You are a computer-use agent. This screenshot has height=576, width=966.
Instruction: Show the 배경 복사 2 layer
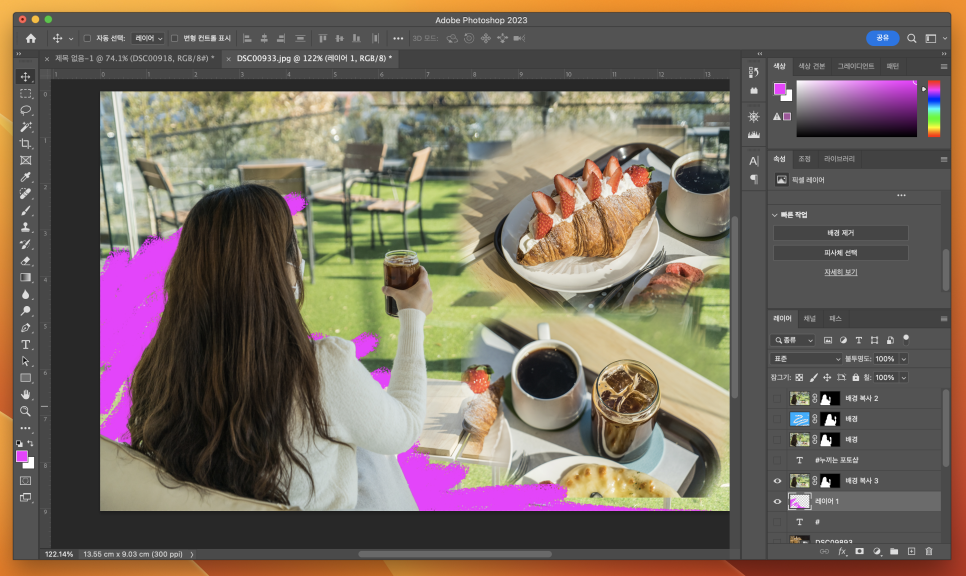(x=777, y=399)
